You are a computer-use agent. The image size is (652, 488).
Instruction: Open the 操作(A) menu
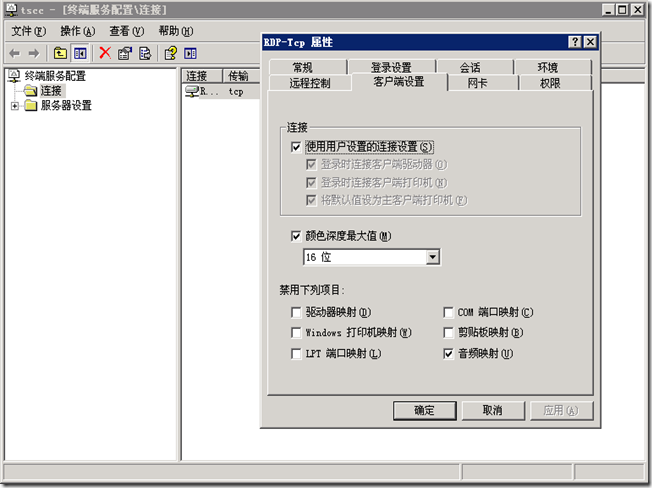[x=78, y=31]
